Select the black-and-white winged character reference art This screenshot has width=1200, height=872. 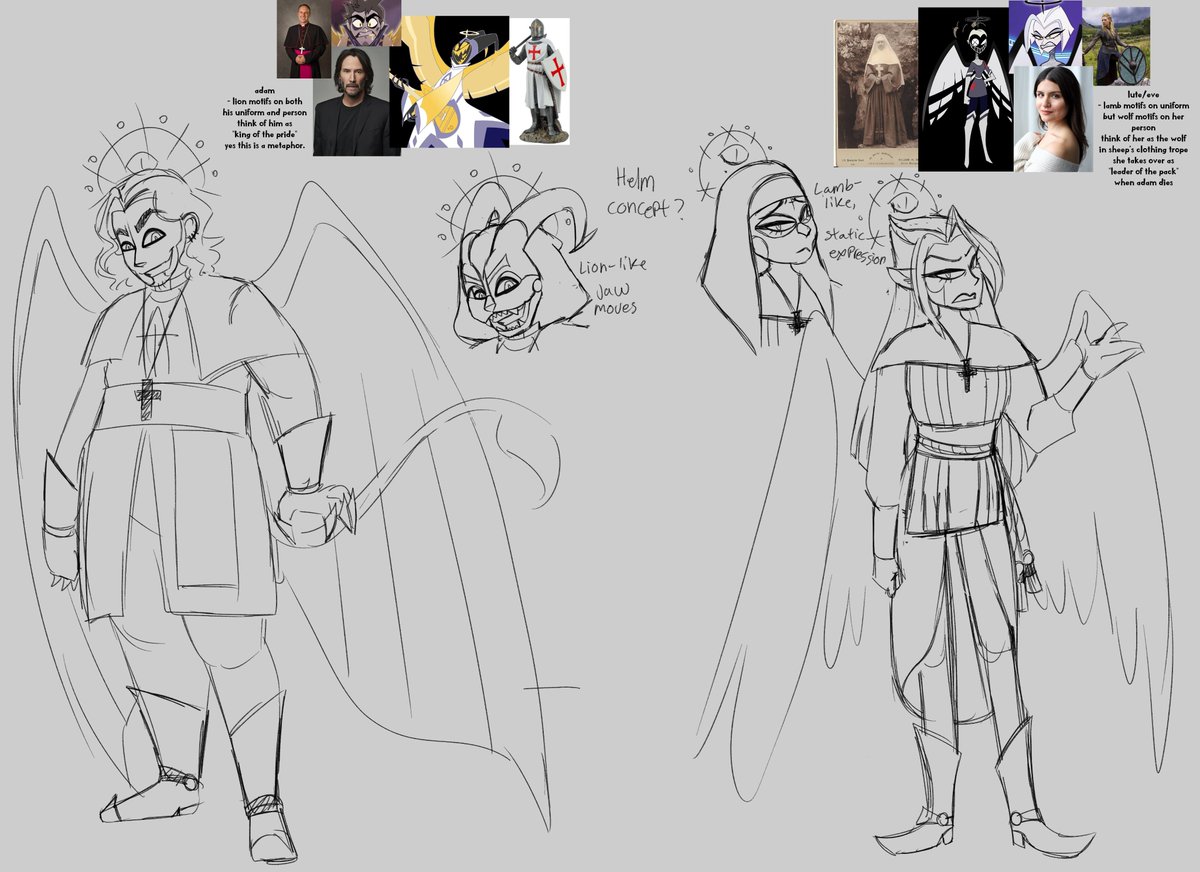(965, 89)
